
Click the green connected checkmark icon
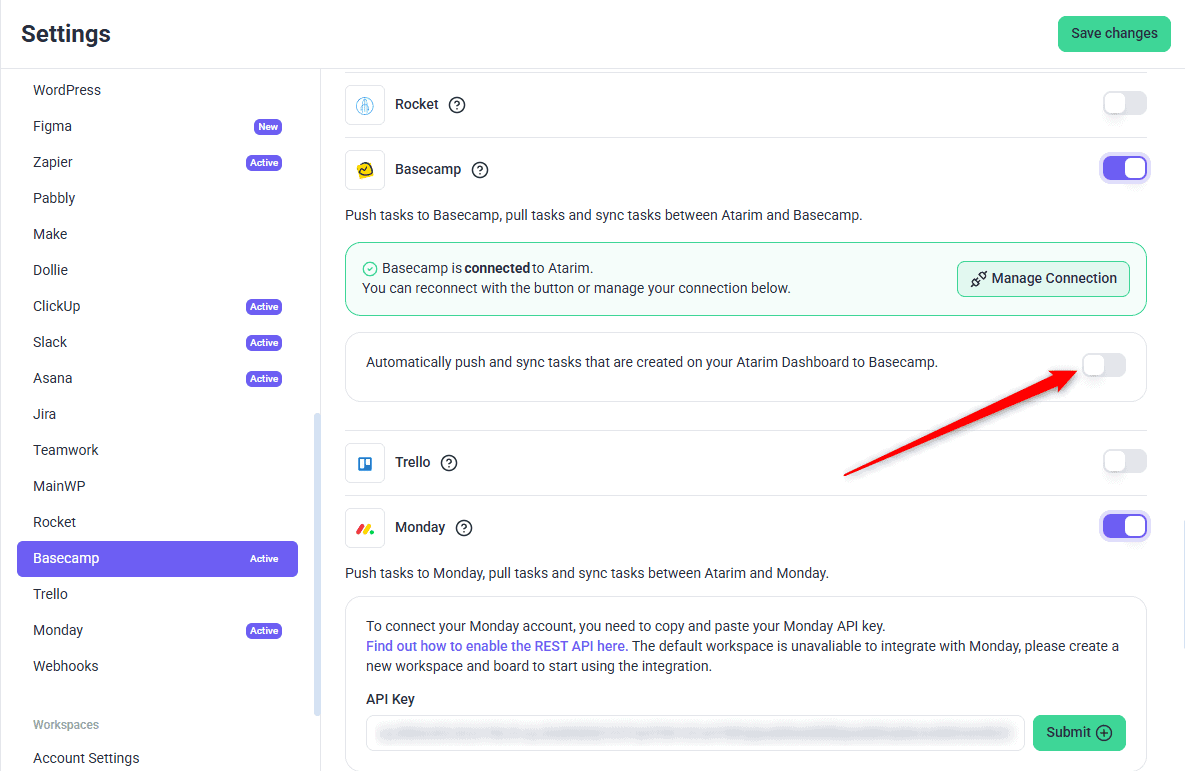[x=370, y=269]
